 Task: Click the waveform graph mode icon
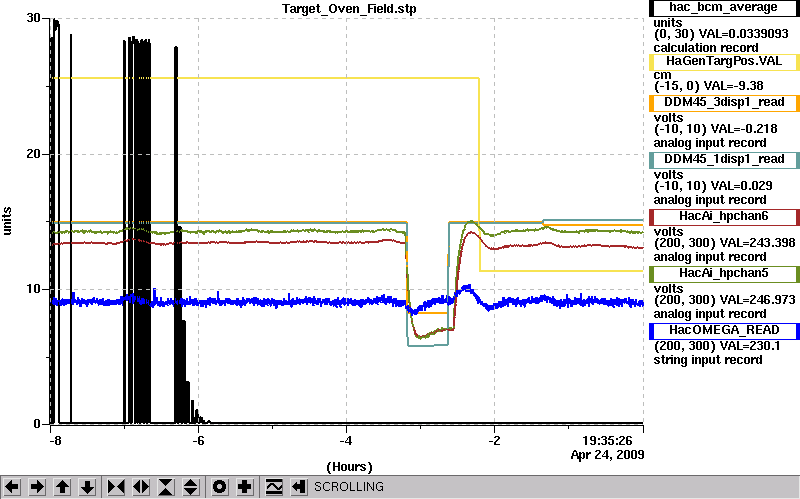click(274, 487)
